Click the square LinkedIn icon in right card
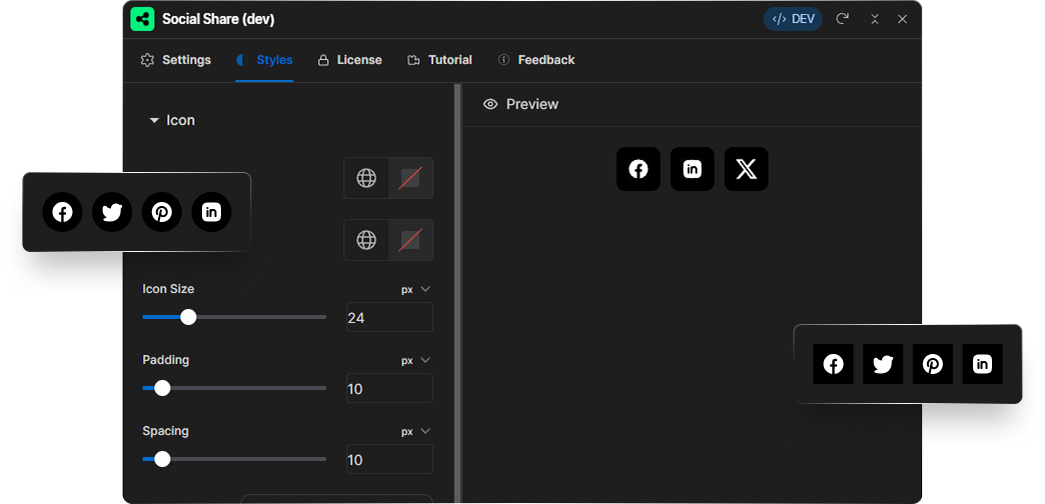Screen dimensions: 1045x504 (x=982, y=364)
